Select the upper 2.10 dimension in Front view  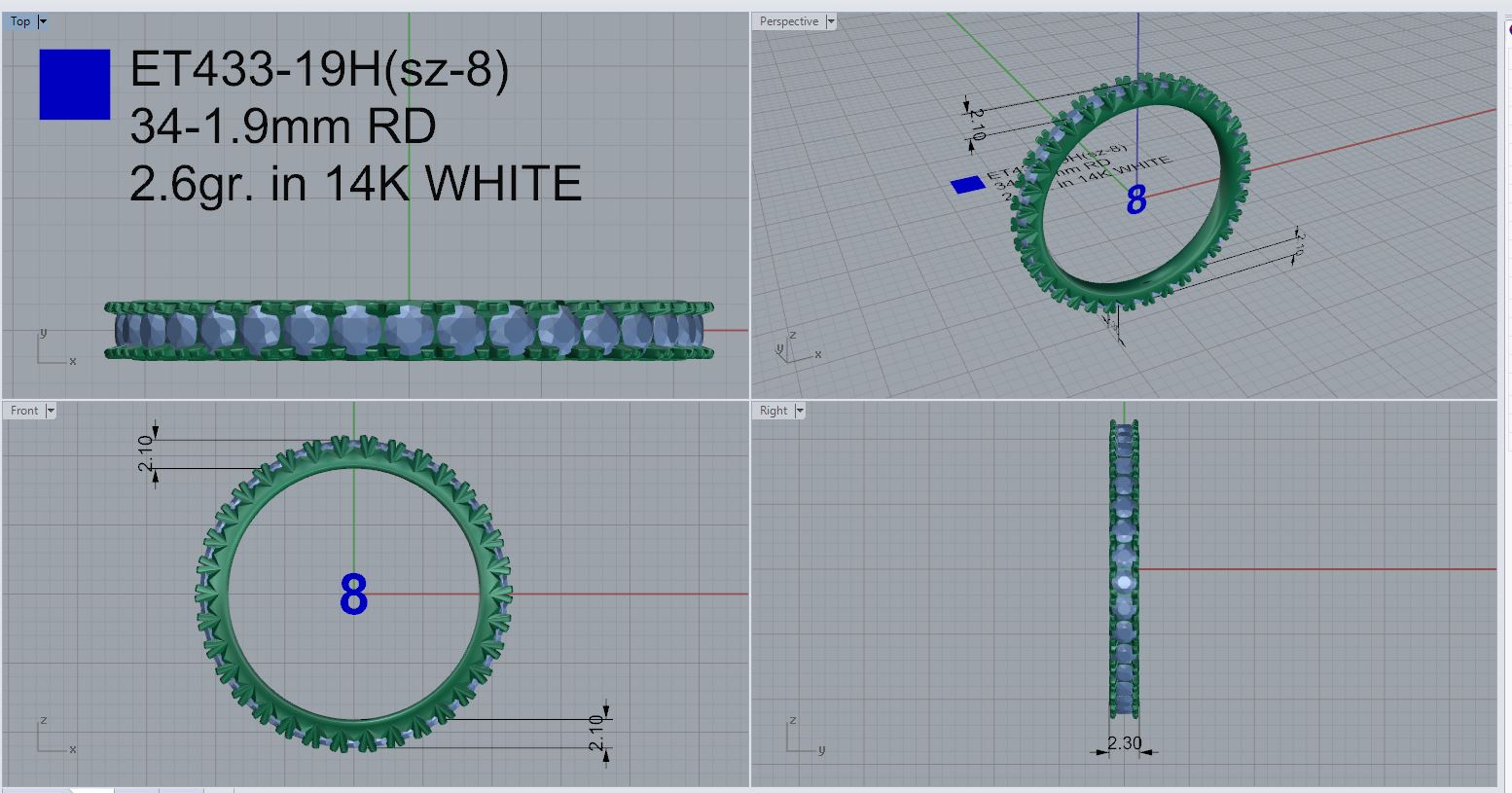point(147,453)
